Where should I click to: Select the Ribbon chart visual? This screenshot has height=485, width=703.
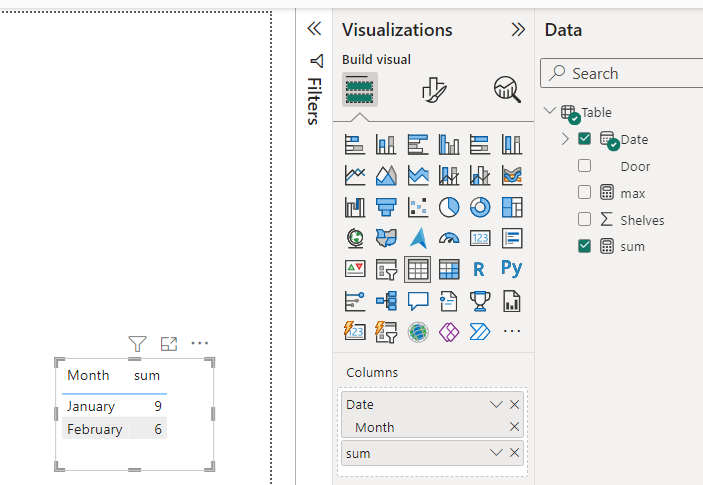click(x=512, y=175)
